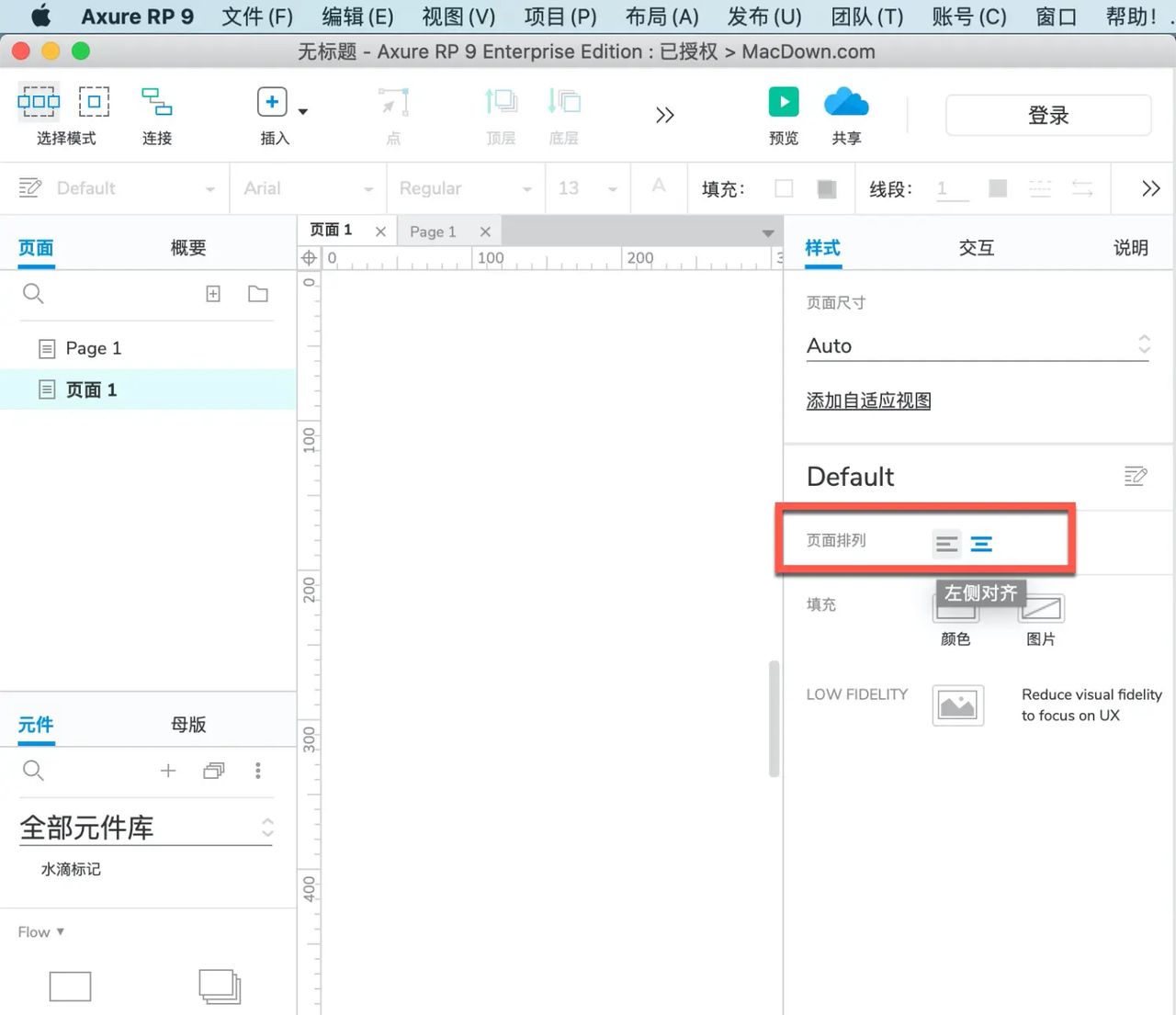Click the line color swatch
The image size is (1176, 1015).
tap(998, 188)
